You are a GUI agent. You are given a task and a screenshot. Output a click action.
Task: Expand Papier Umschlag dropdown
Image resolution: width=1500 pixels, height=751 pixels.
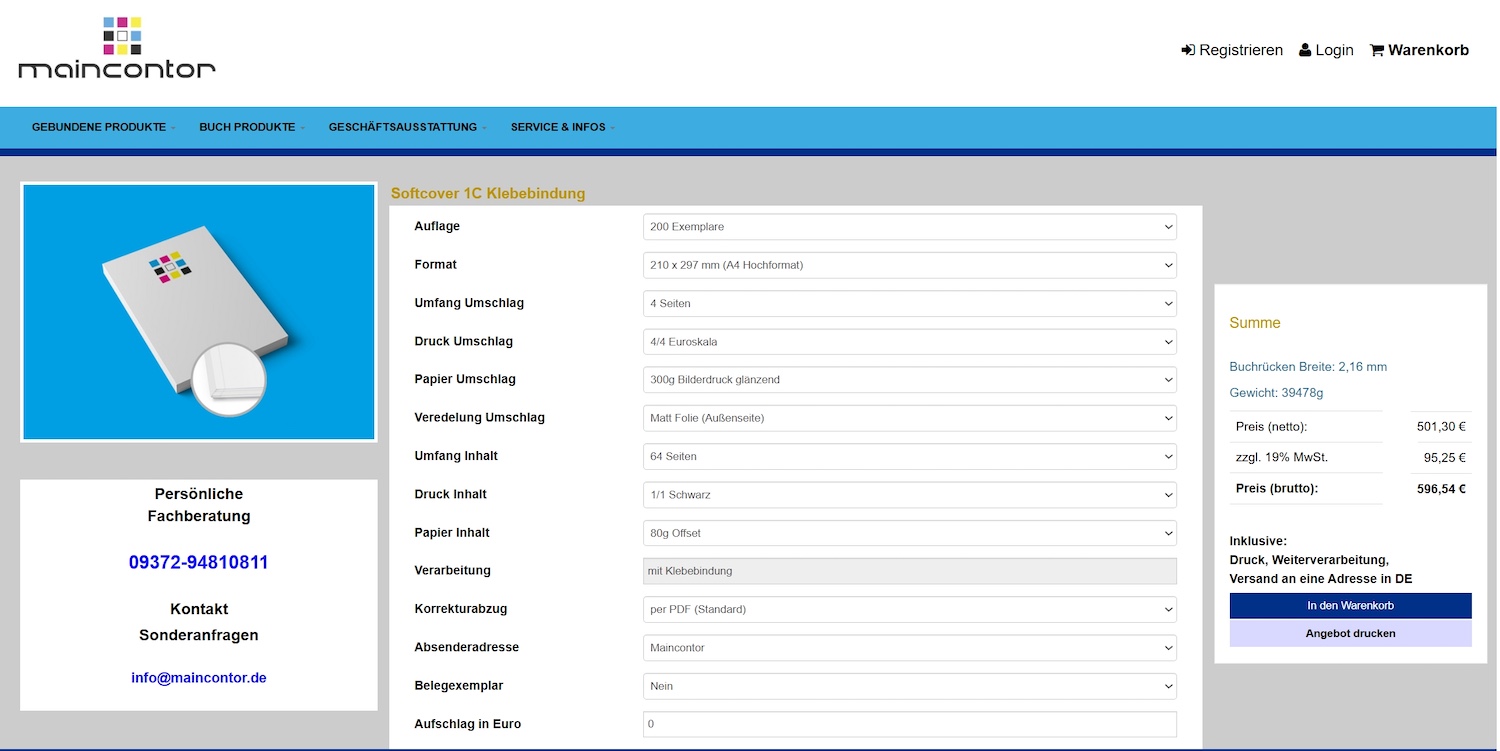click(x=910, y=380)
